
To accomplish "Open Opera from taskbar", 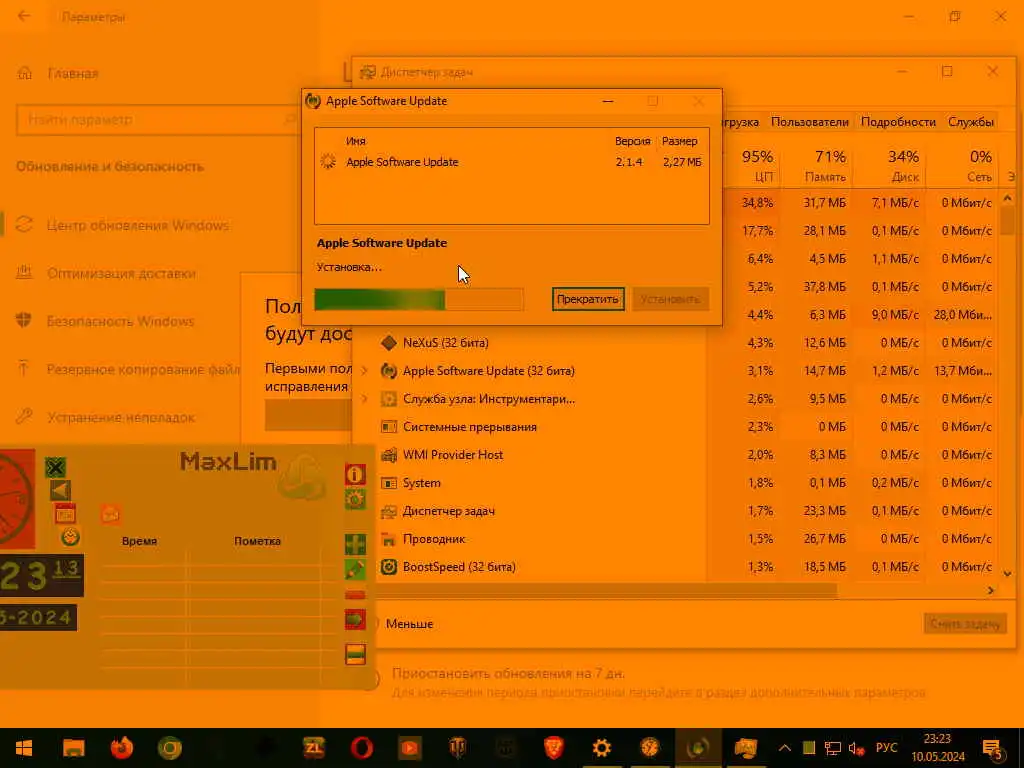I will tap(362, 748).
